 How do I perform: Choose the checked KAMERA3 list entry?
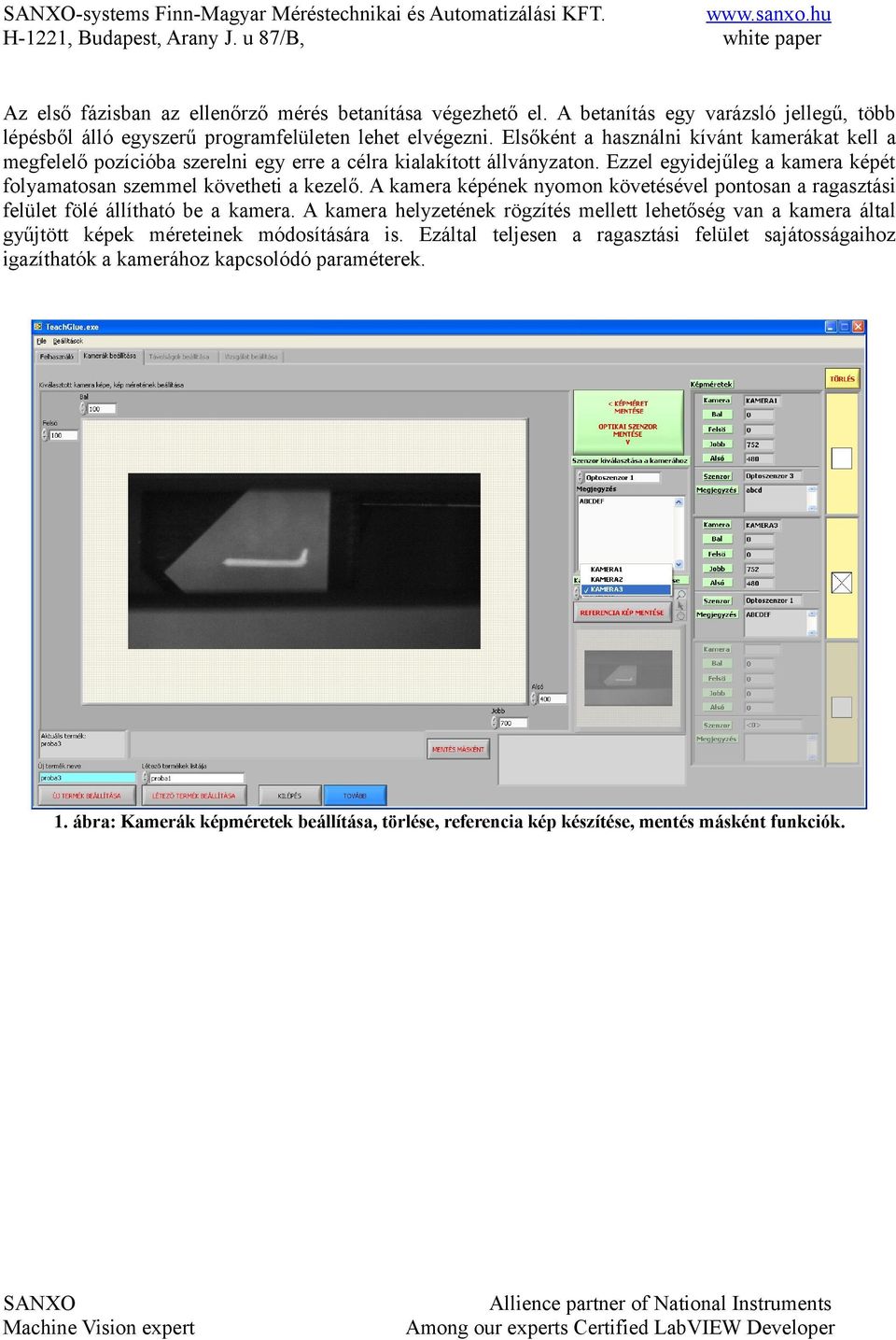pyautogui.click(x=625, y=589)
